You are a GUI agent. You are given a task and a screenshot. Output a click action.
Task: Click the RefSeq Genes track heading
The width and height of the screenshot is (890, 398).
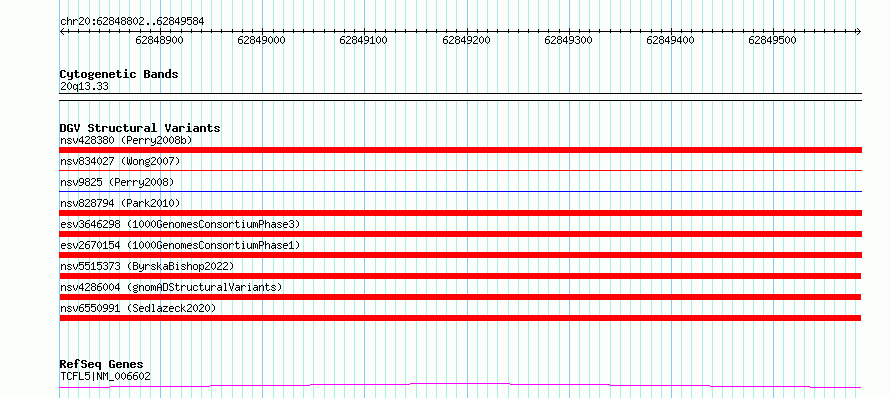pos(102,365)
